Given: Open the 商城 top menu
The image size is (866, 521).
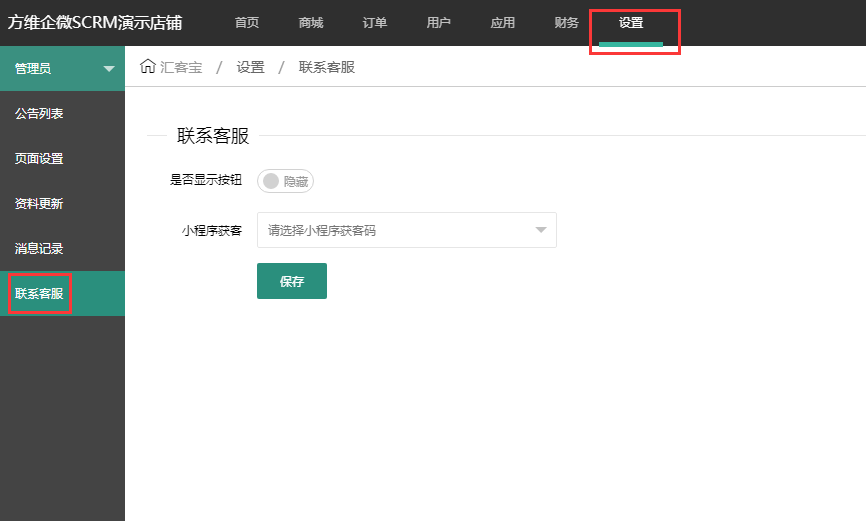Looking at the screenshot, I should [310, 23].
